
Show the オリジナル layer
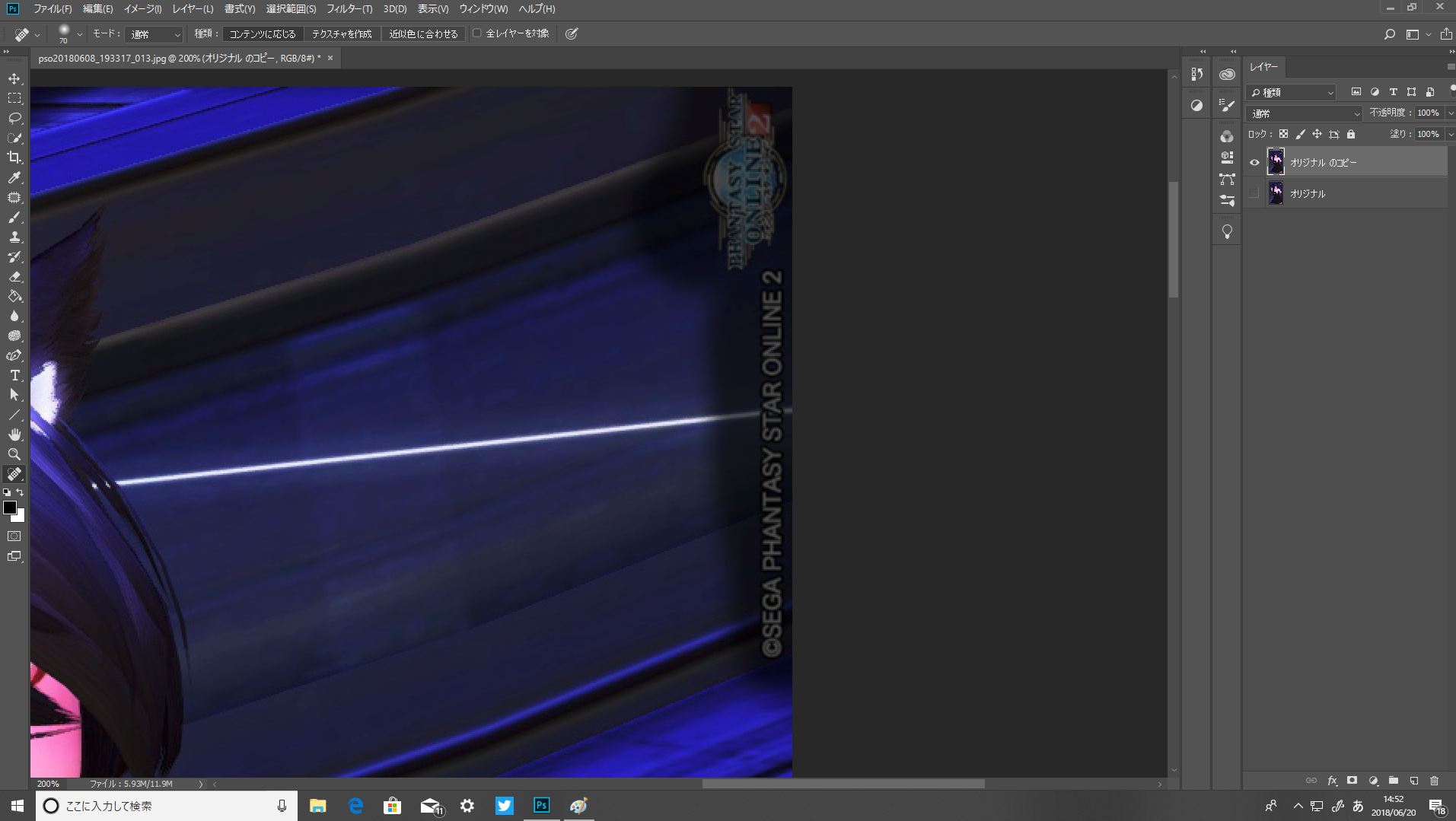pyautogui.click(x=1254, y=193)
